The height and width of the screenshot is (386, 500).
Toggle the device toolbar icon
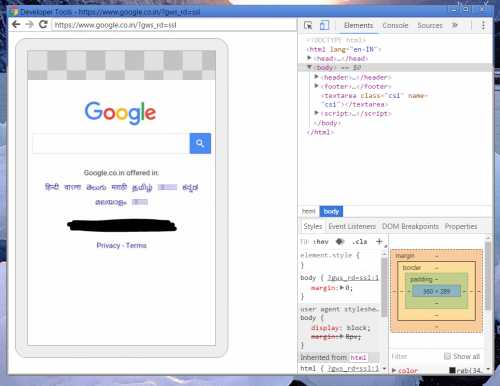pyautogui.click(x=324, y=25)
